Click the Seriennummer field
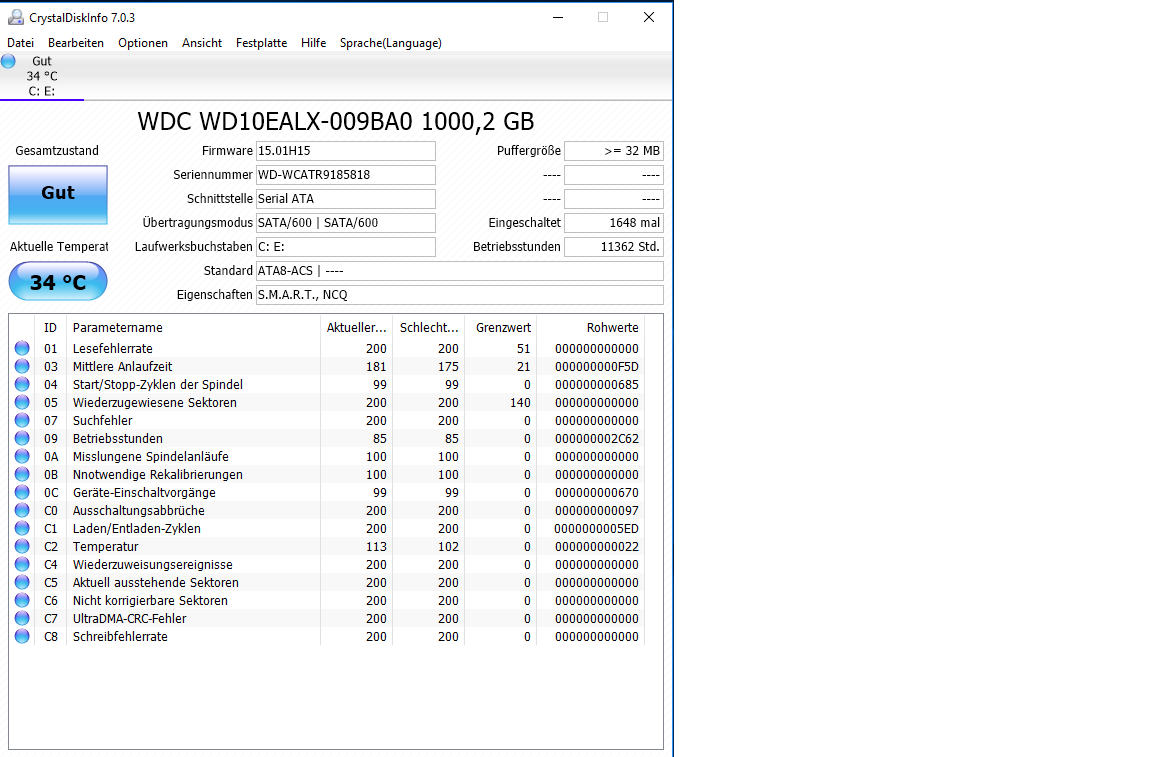This screenshot has width=1152, height=757. point(345,175)
